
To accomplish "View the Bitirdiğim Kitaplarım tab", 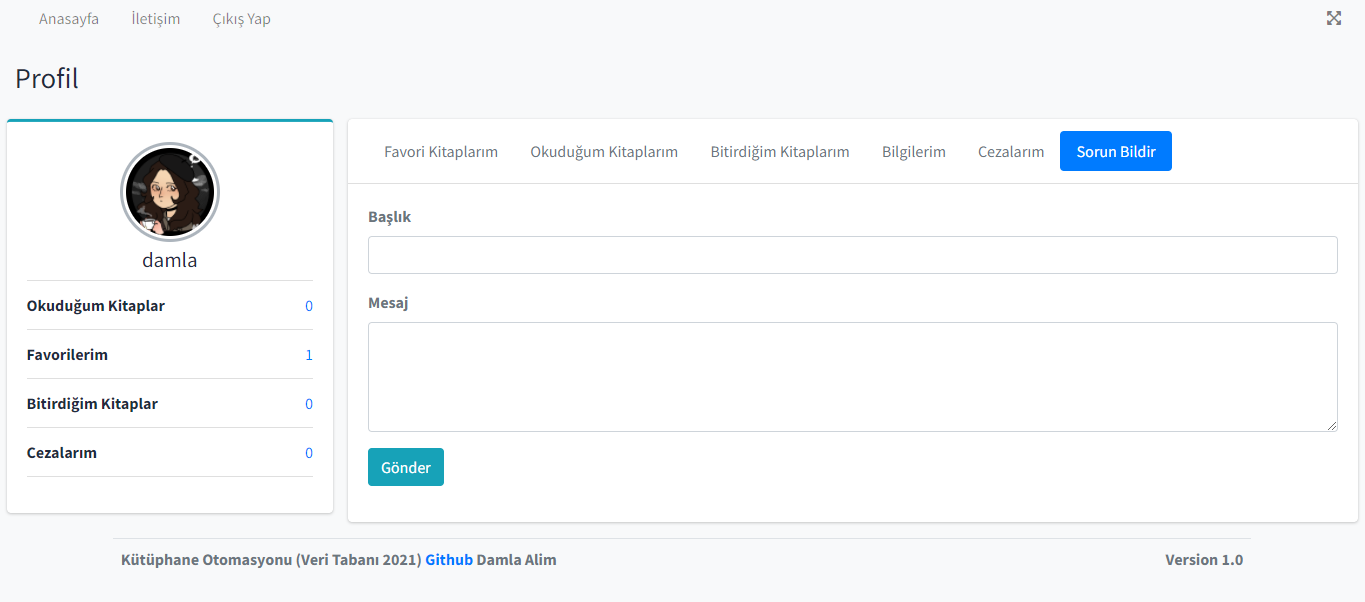I will tap(779, 151).
